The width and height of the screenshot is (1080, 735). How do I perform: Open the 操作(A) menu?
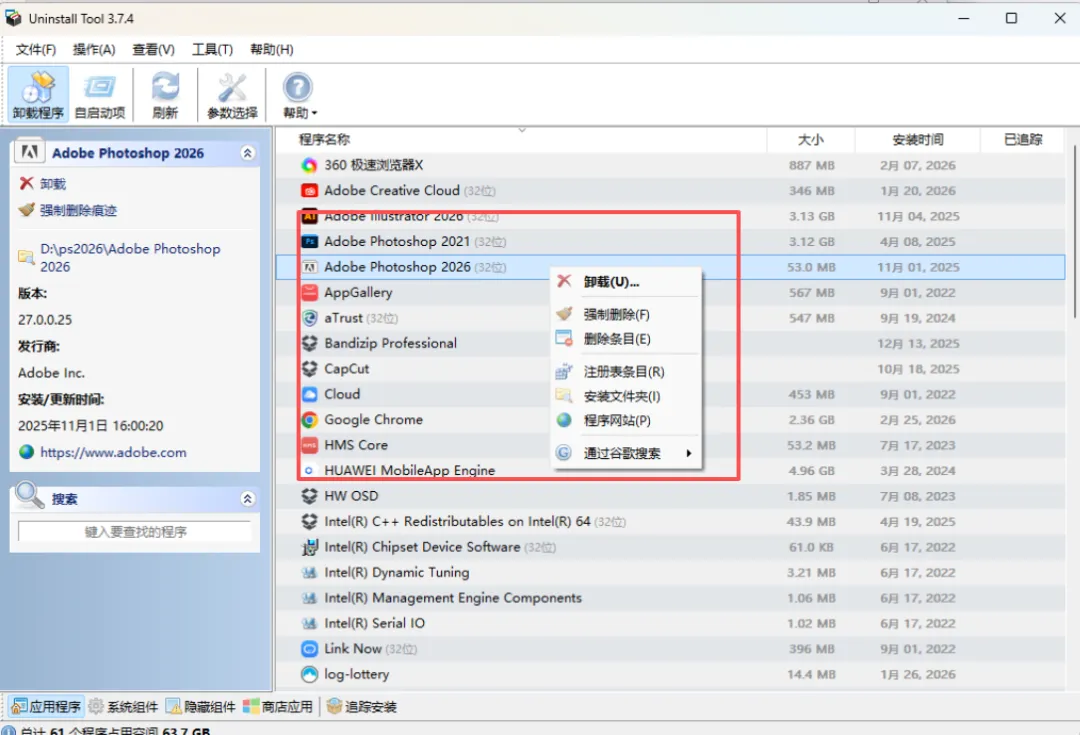pos(94,50)
